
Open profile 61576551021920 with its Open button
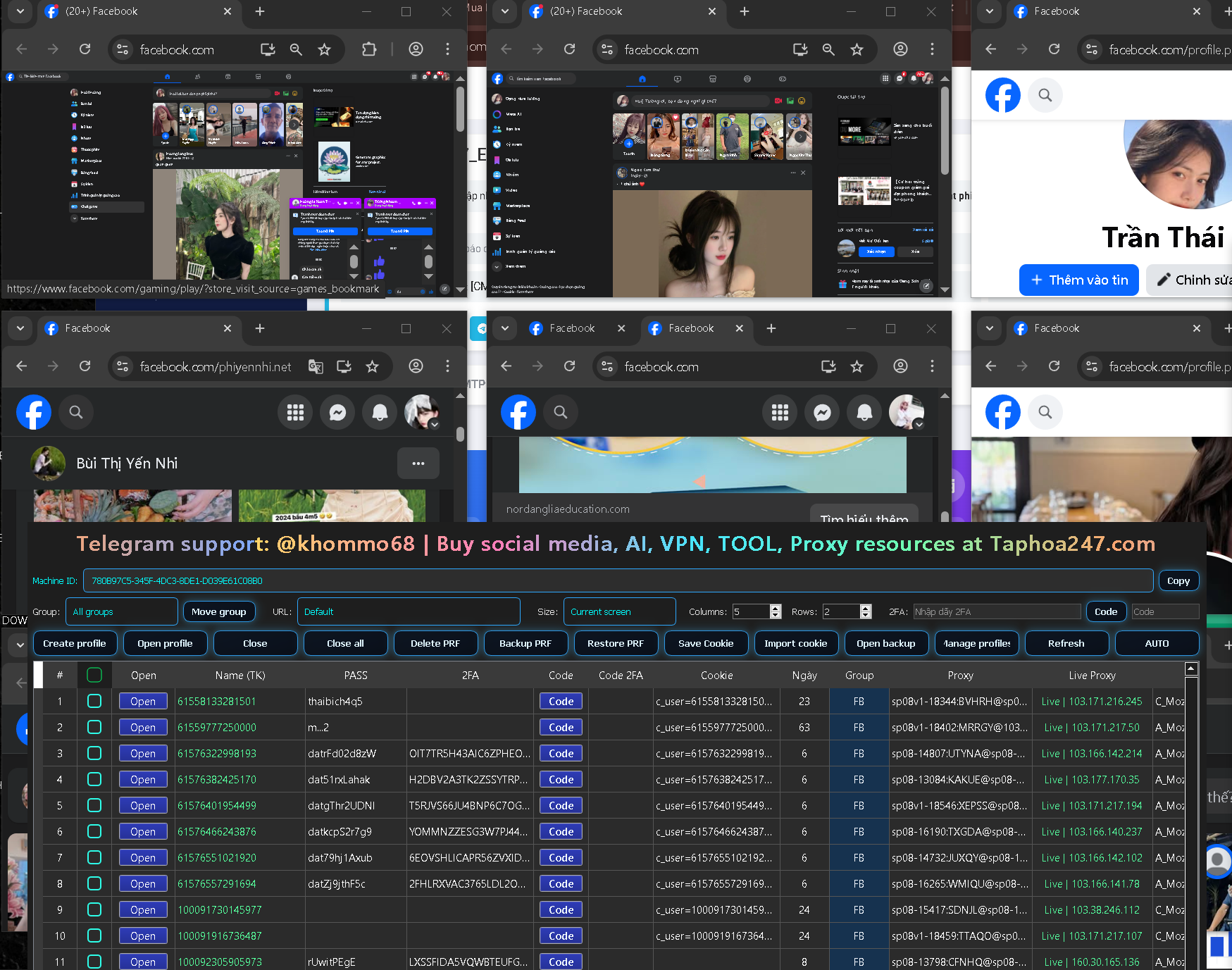pyautogui.click(x=143, y=858)
